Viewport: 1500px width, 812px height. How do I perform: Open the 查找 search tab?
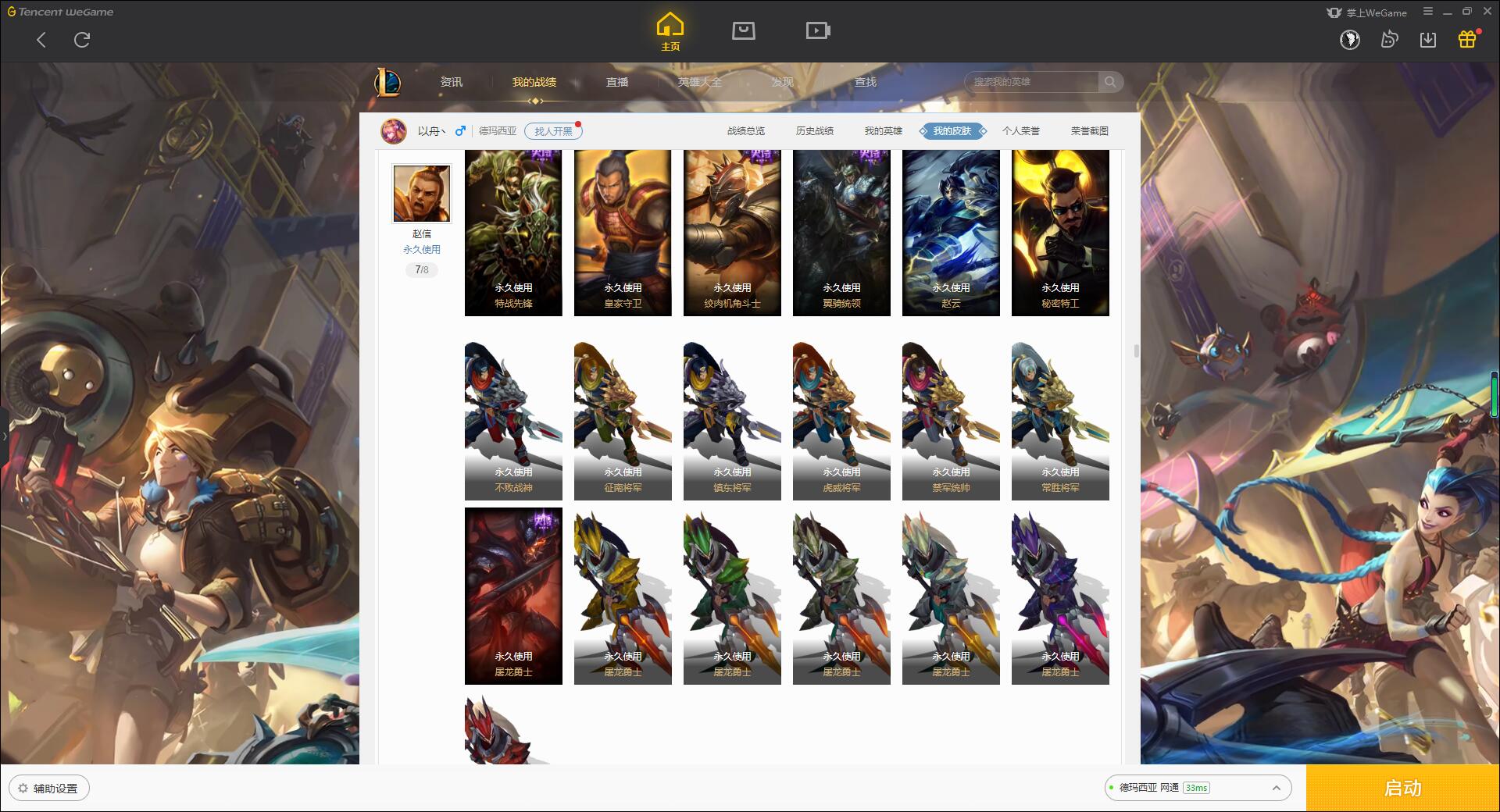866,82
